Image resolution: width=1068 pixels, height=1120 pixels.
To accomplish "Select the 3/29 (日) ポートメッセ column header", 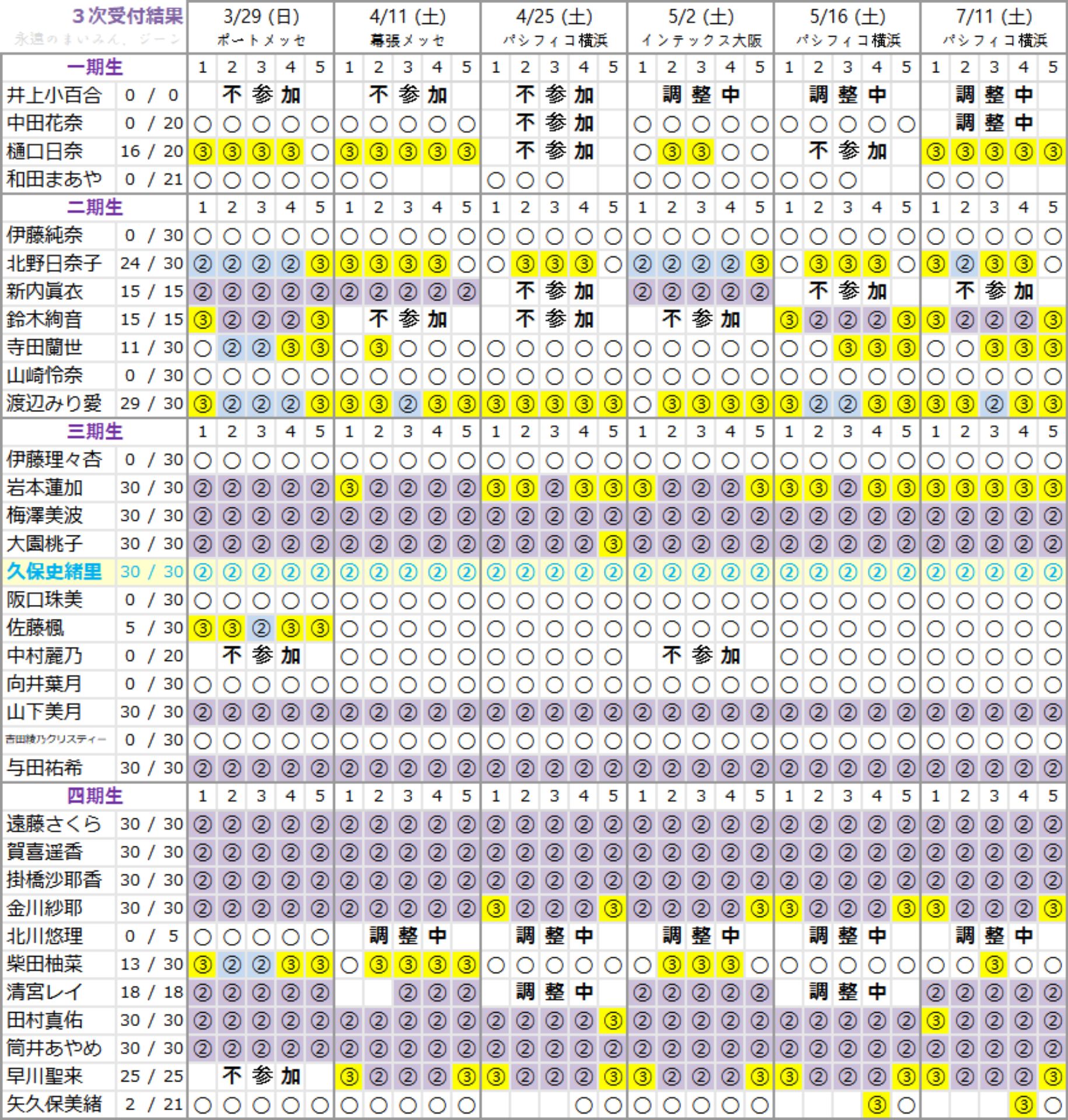I will coord(261,27).
